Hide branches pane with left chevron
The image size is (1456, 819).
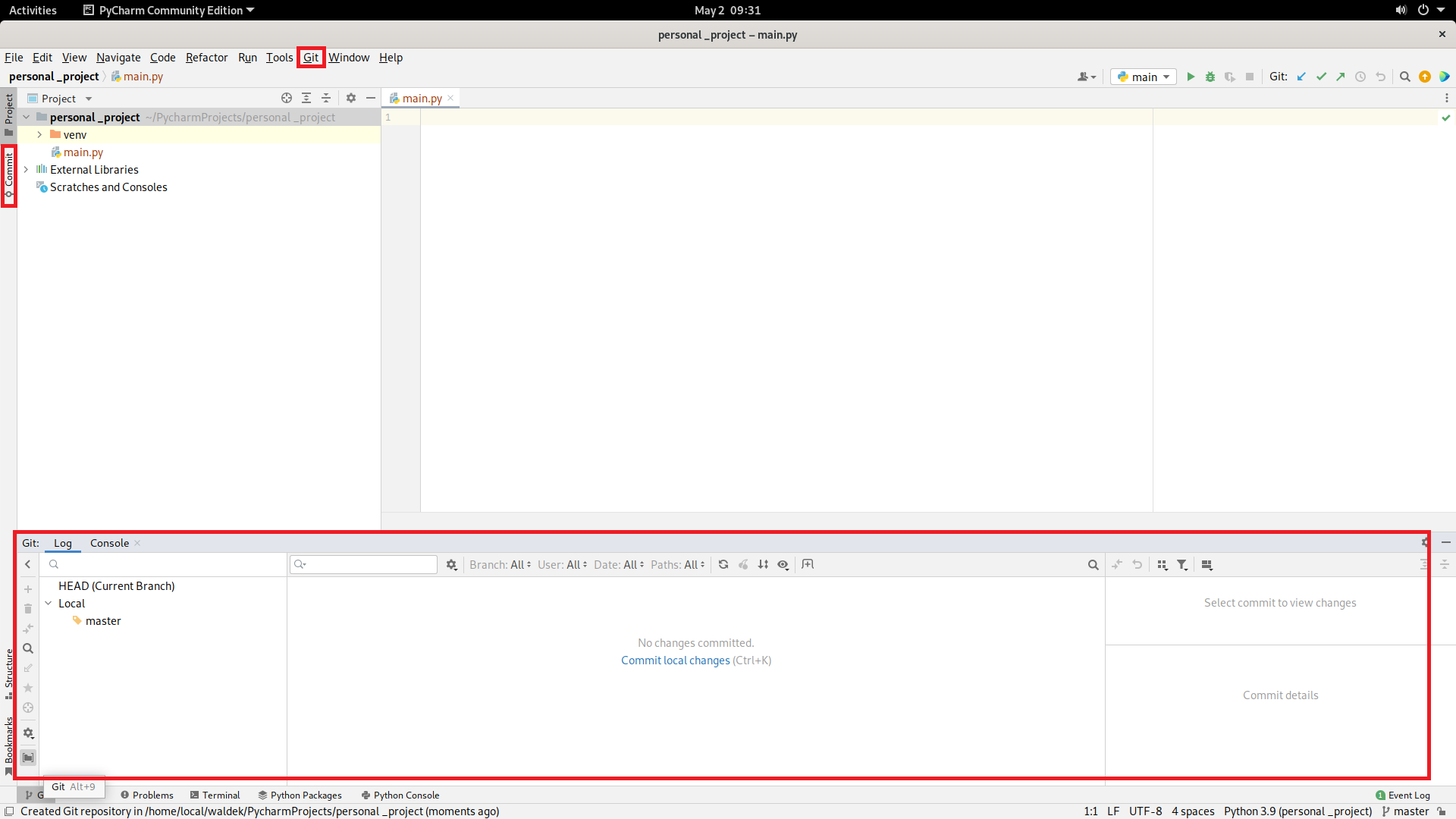[28, 564]
